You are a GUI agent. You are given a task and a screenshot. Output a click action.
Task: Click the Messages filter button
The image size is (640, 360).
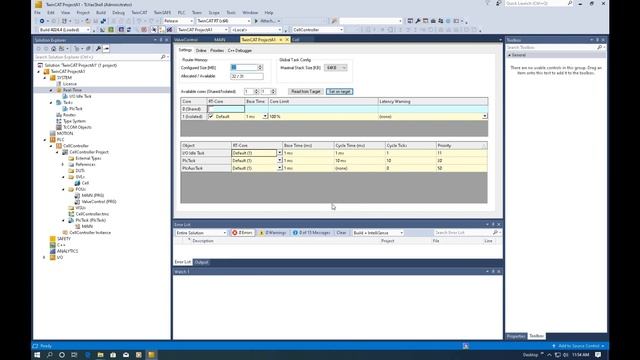311,233
